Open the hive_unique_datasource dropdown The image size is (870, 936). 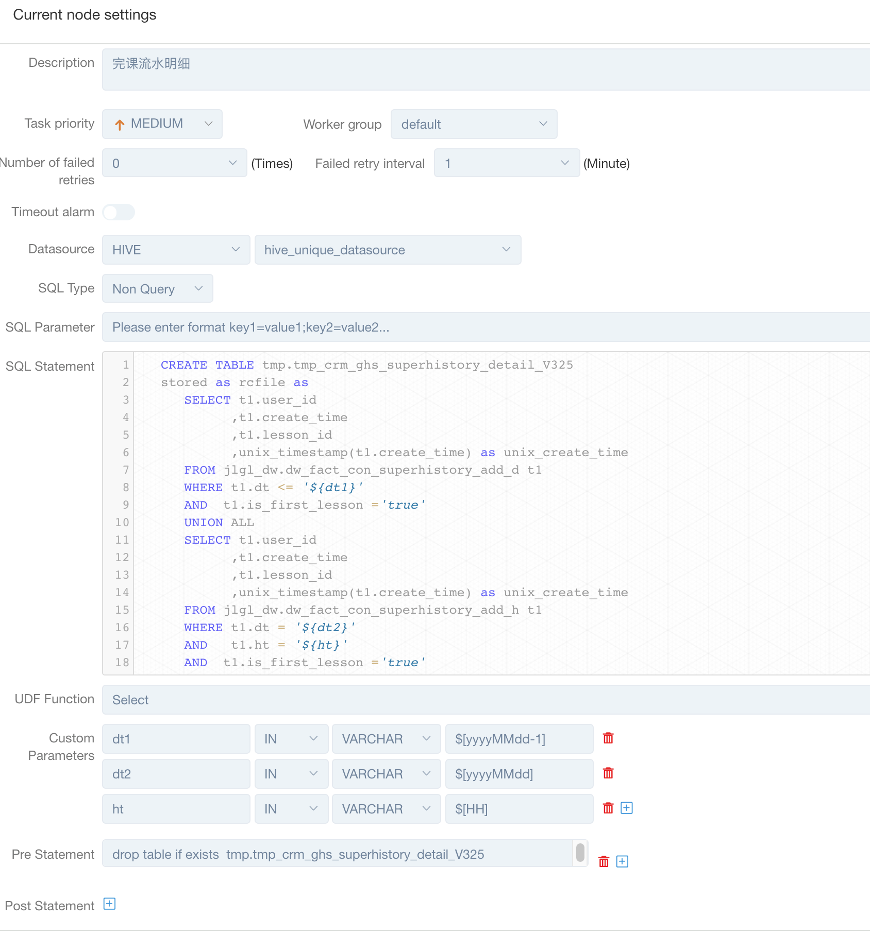click(388, 250)
